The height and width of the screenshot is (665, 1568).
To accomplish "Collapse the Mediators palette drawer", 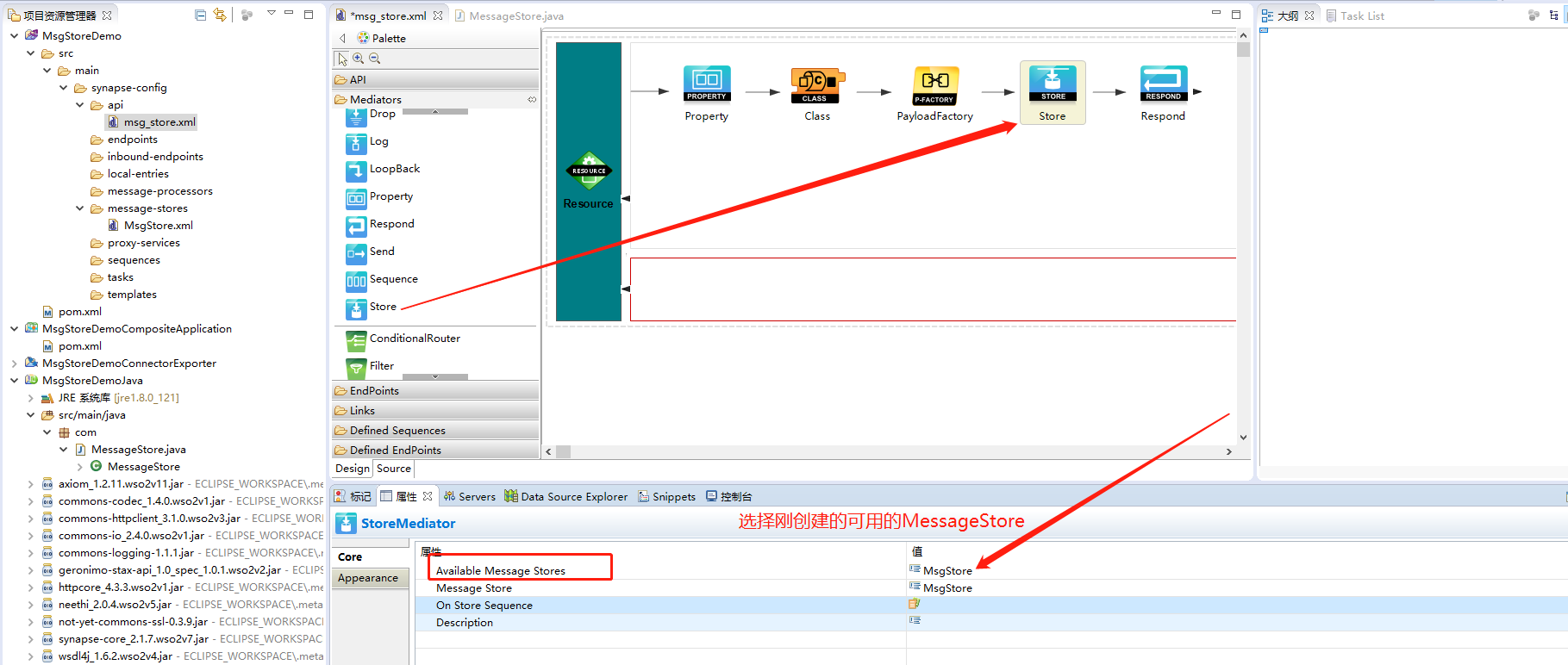I will pyautogui.click(x=429, y=100).
